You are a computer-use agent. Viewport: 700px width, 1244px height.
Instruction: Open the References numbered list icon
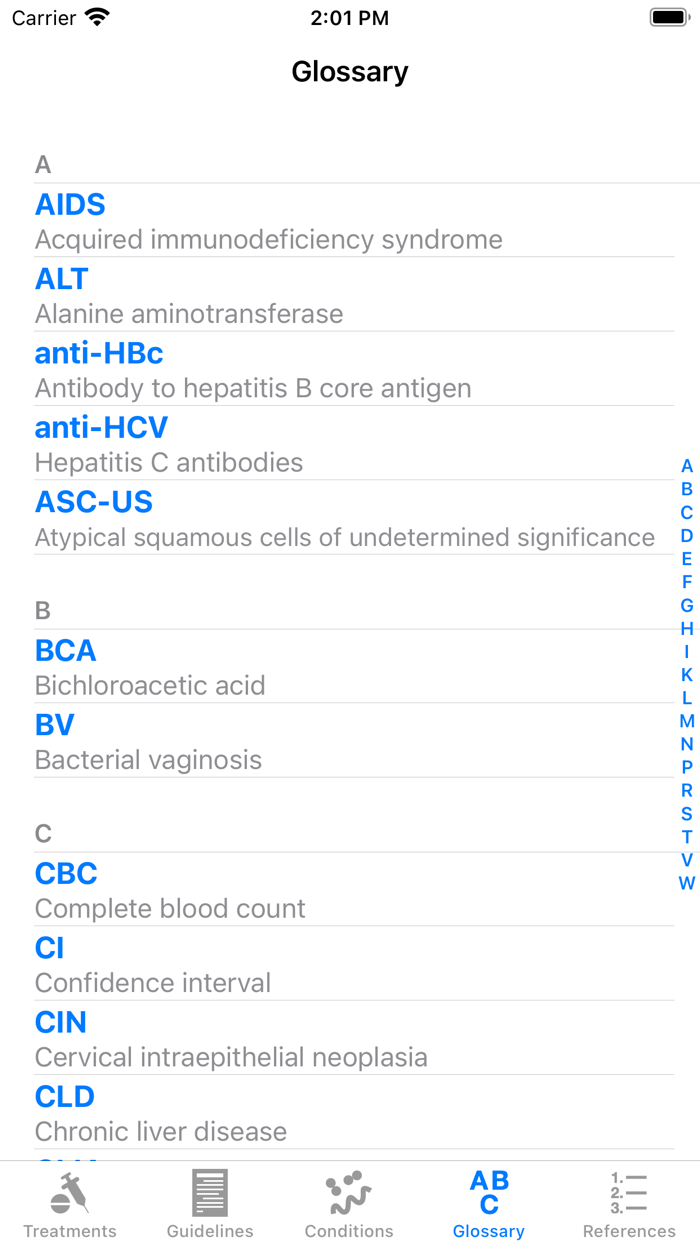pyautogui.click(x=628, y=1196)
